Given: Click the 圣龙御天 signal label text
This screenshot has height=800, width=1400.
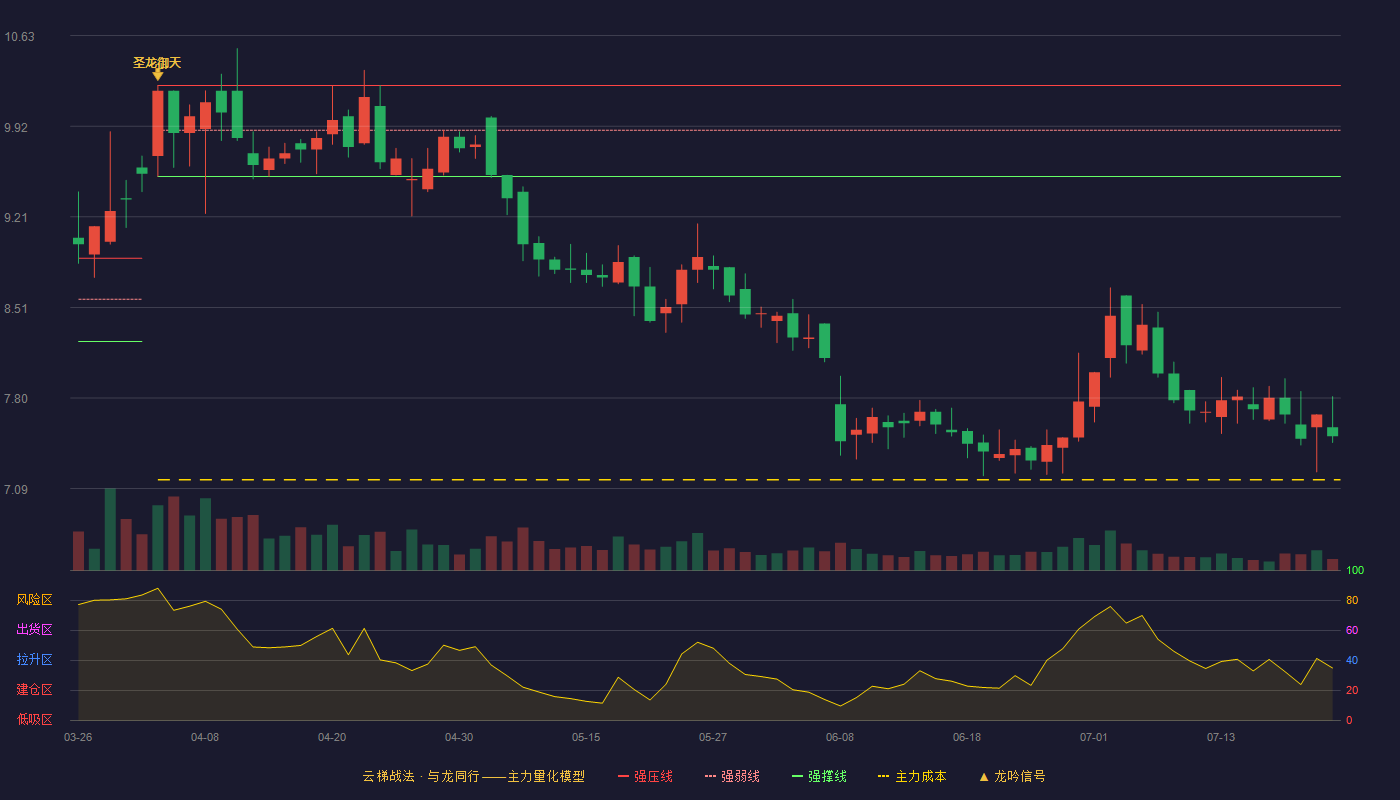Looking at the screenshot, I should 157,62.
